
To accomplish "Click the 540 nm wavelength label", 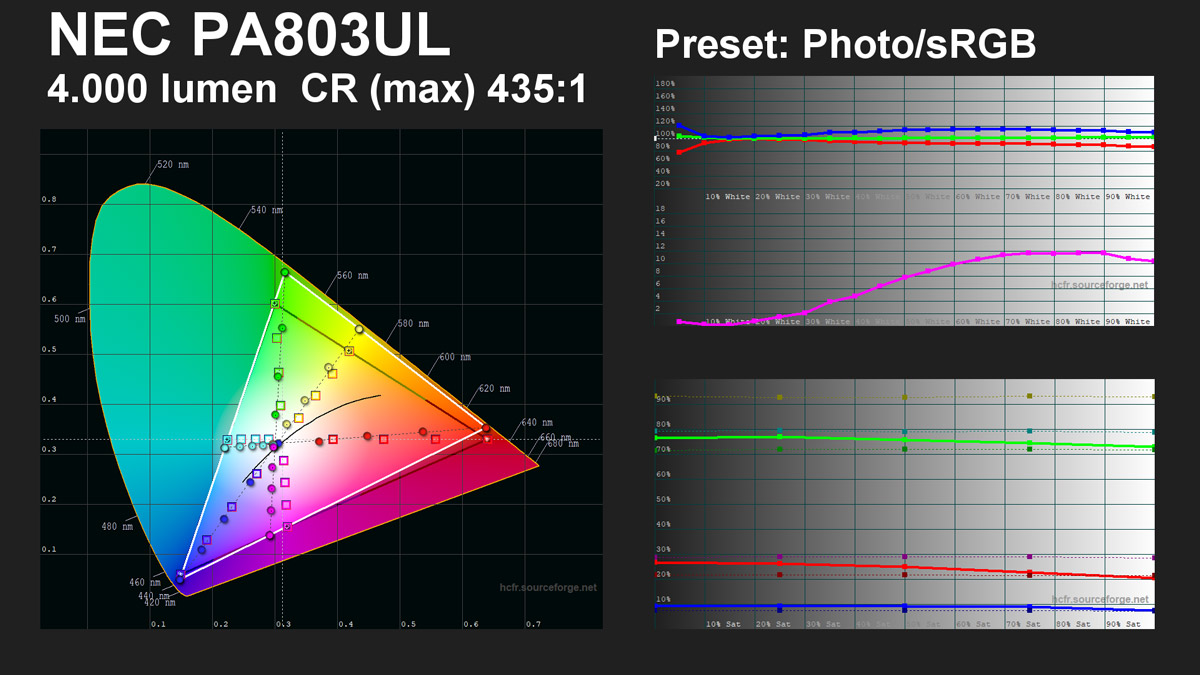I will click(267, 211).
